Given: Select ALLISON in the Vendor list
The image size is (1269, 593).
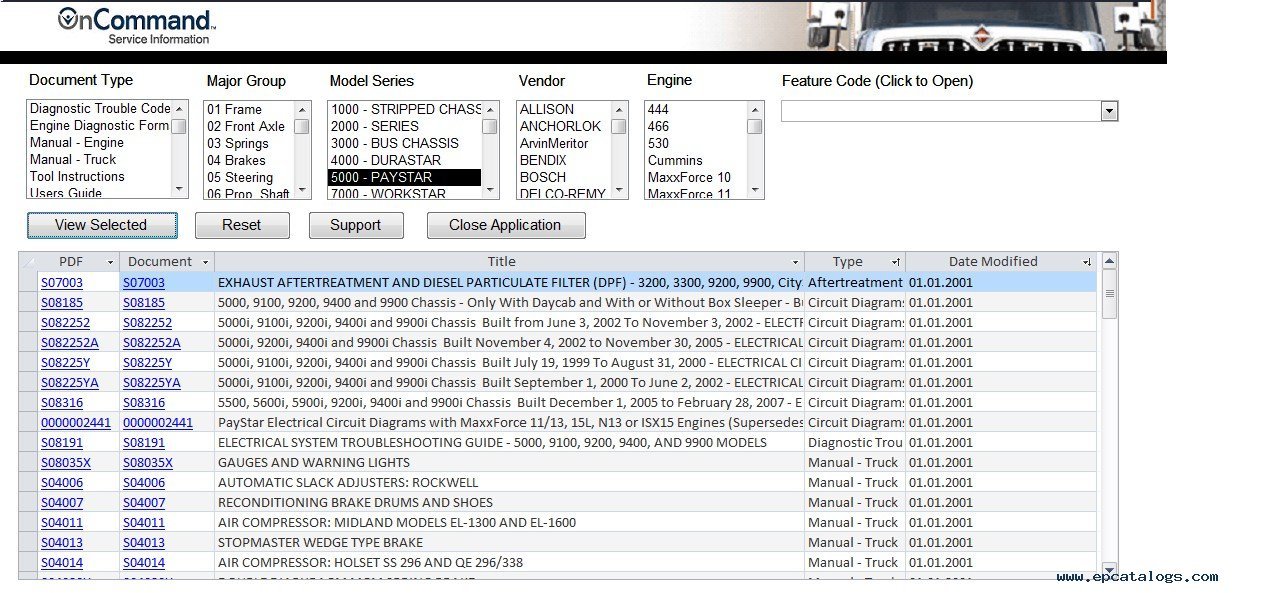Looking at the screenshot, I should (547, 109).
